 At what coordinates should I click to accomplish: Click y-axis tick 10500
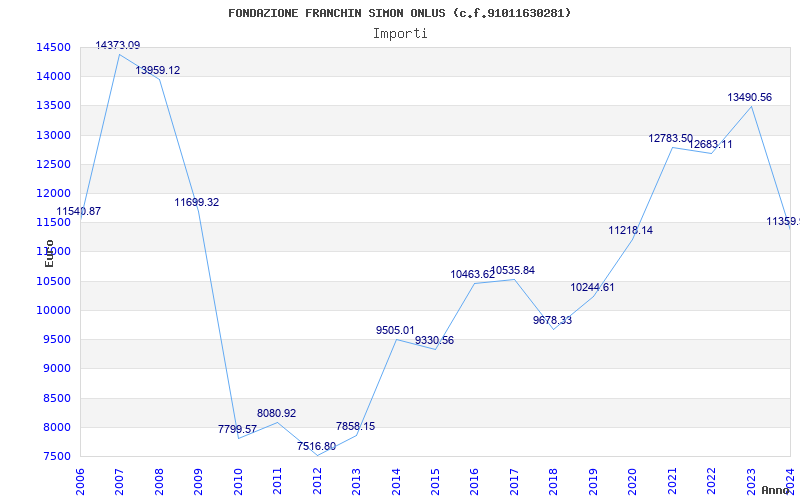tap(53, 281)
